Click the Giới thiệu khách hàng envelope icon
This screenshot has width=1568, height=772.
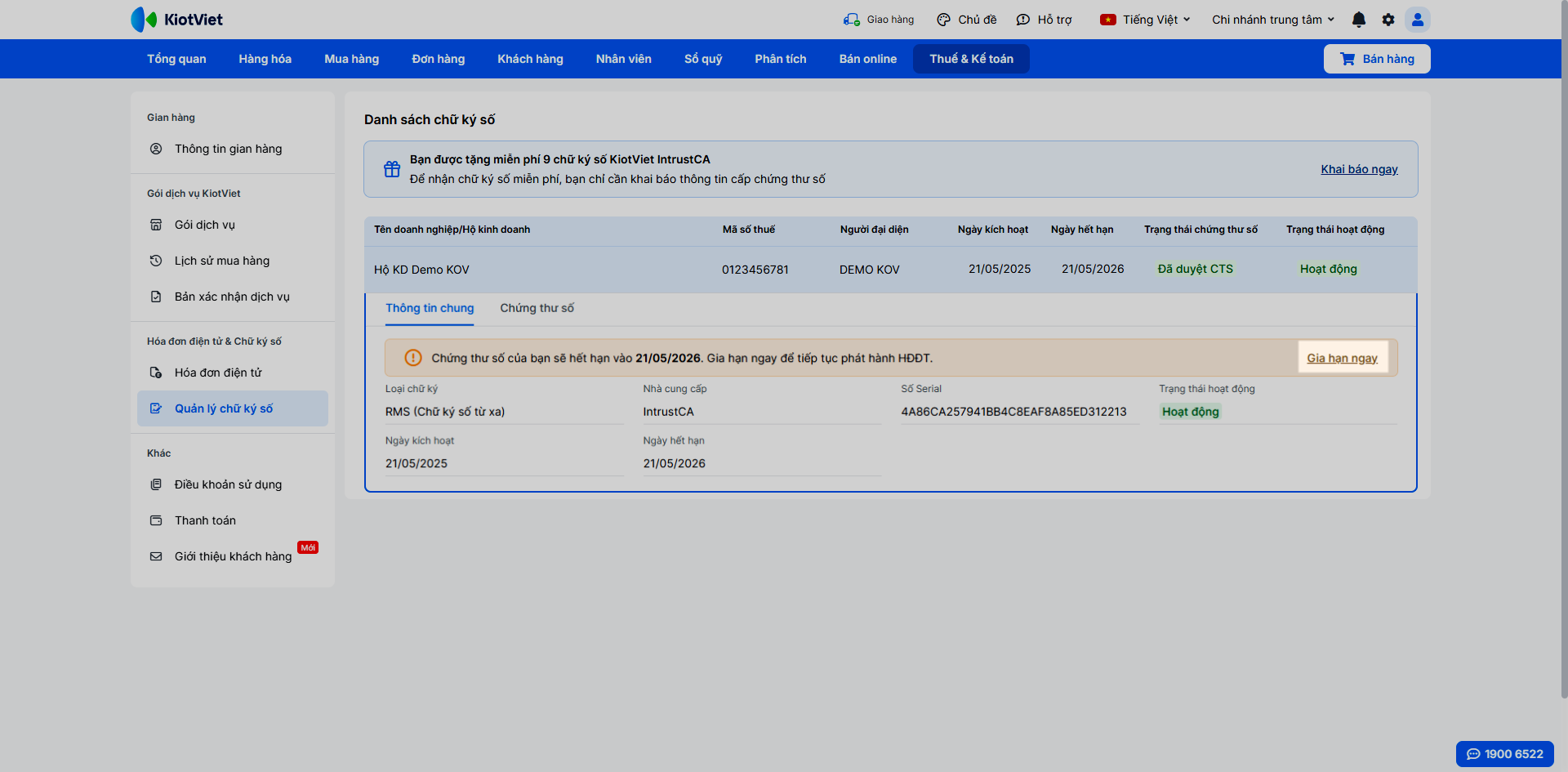coord(156,556)
